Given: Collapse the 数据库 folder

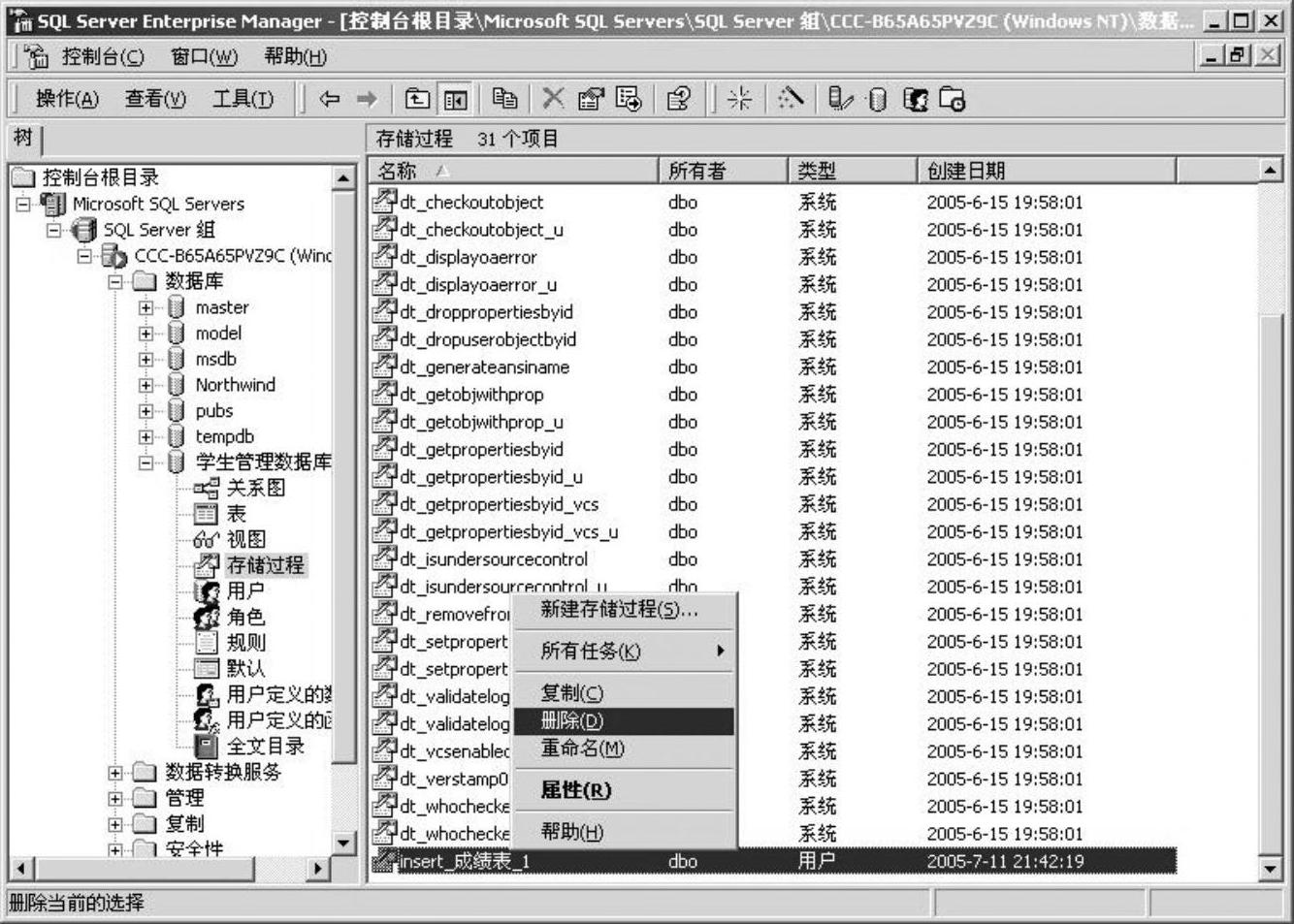Looking at the screenshot, I should (x=115, y=282).
